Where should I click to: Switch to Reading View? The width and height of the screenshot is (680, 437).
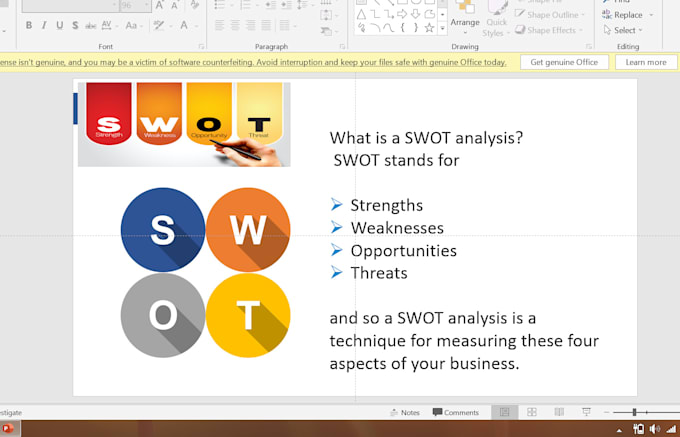coord(559,412)
